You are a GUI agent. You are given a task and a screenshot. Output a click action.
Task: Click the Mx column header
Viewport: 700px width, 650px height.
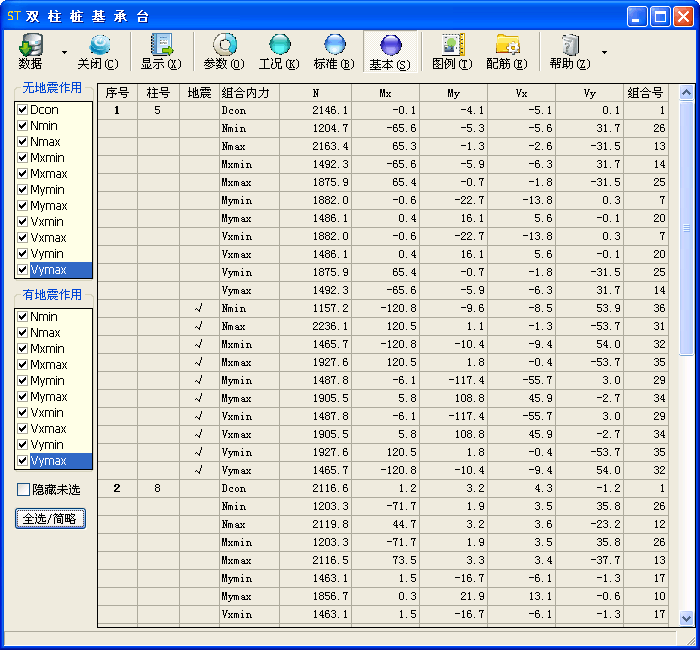pos(385,93)
